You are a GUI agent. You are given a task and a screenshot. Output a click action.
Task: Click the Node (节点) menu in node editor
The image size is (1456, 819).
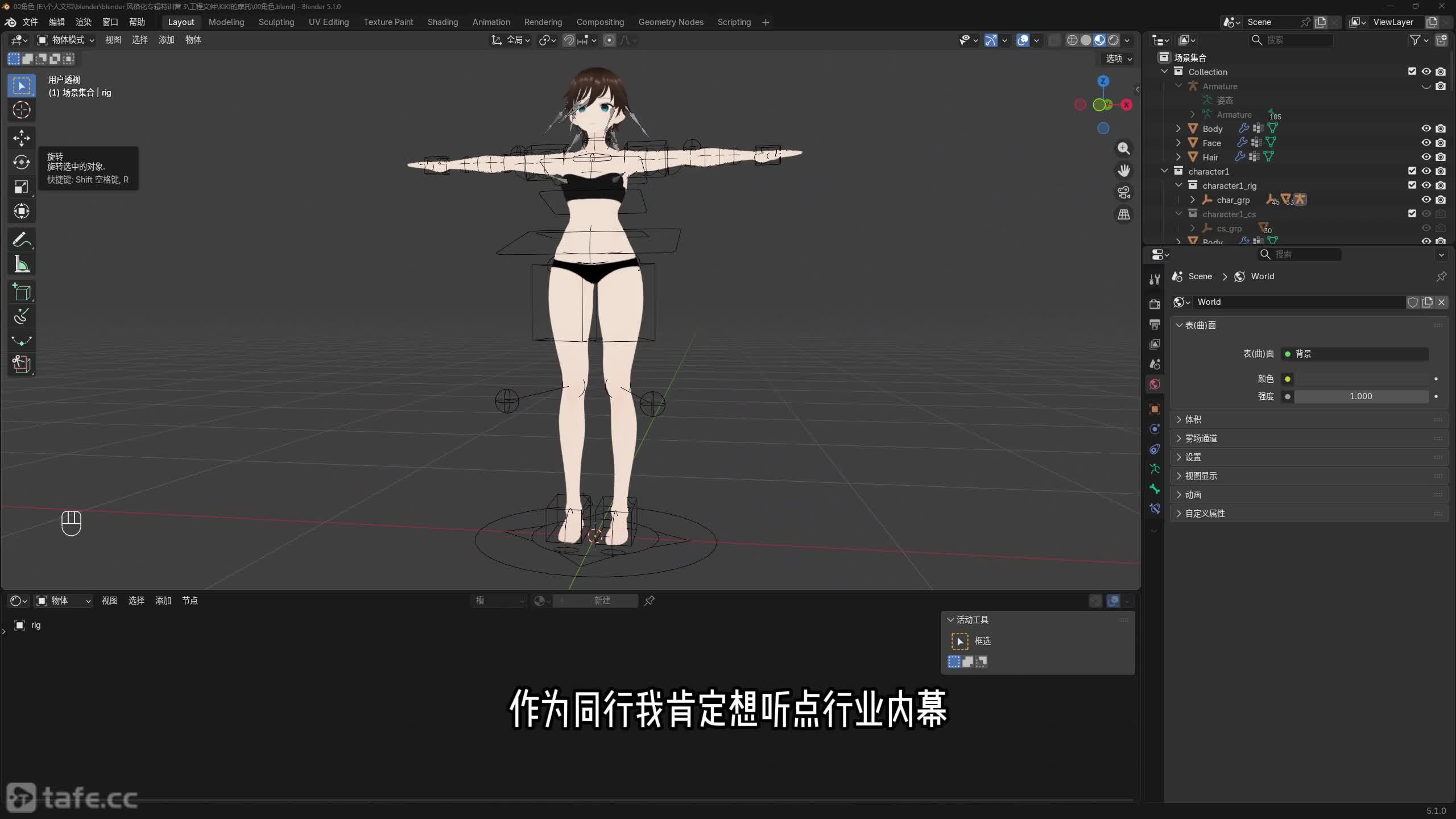coord(190,601)
